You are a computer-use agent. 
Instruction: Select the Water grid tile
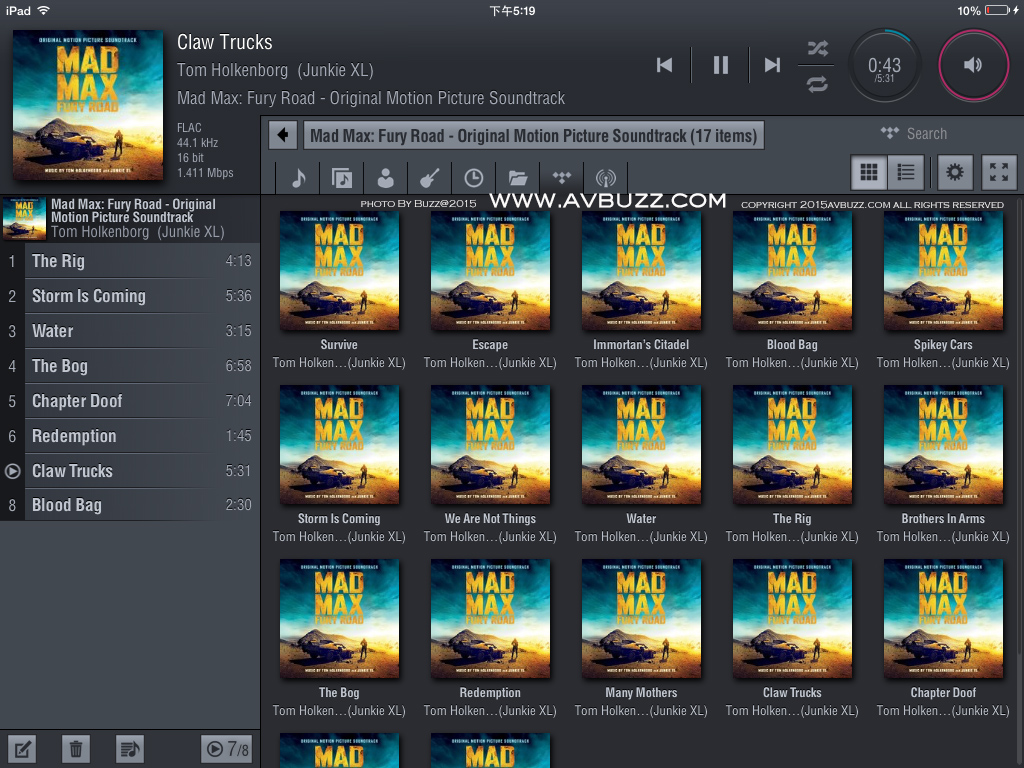(641, 464)
